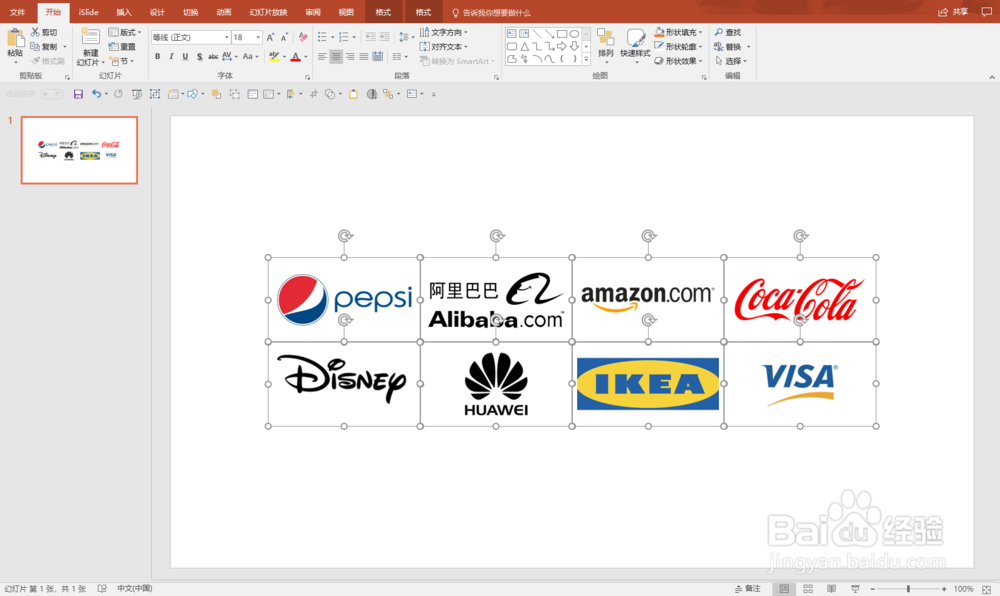Toggle right text alignment
1000x596 pixels.
pyautogui.click(x=350, y=57)
